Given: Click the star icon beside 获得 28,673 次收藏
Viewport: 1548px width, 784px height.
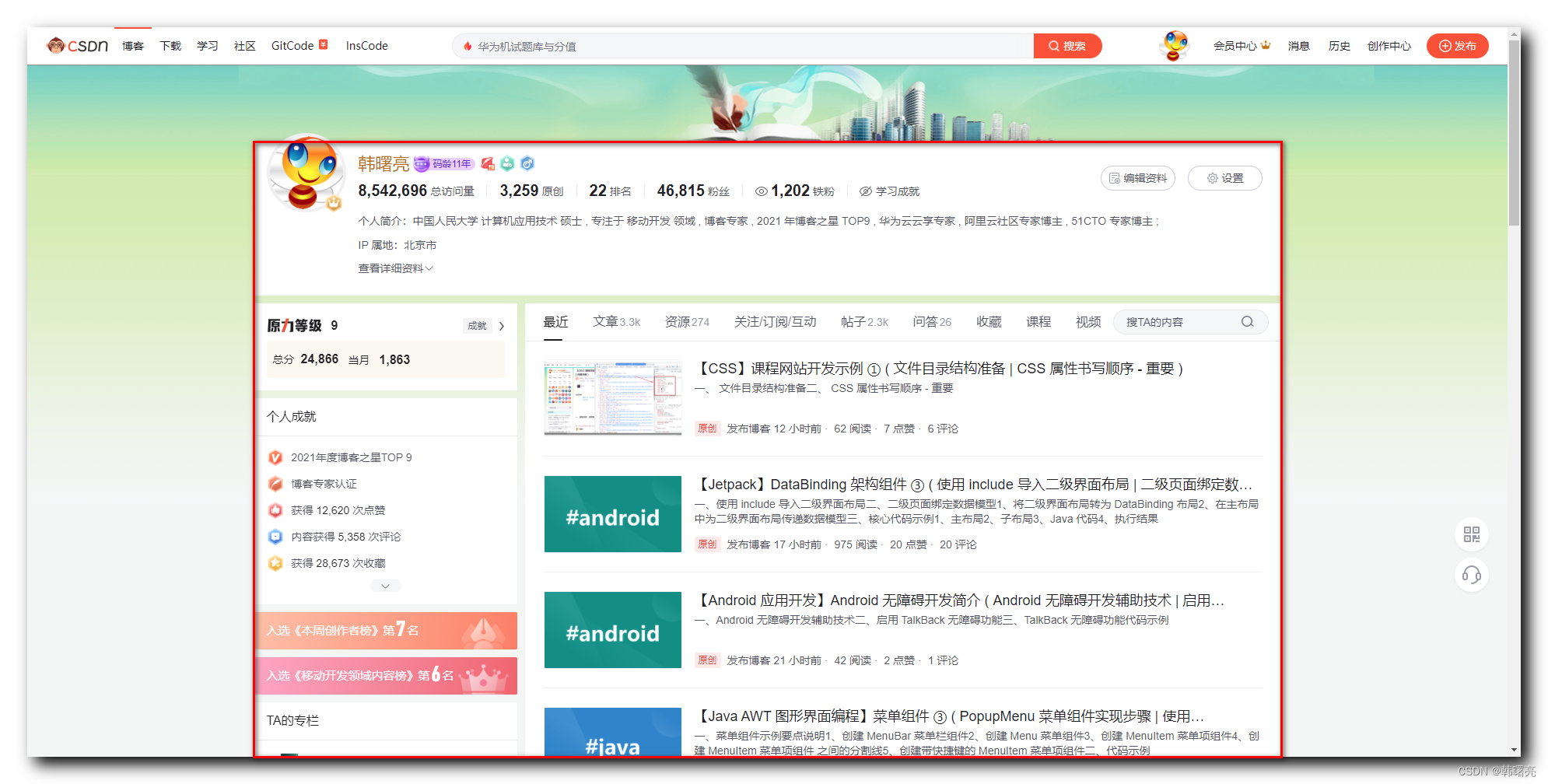Looking at the screenshot, I should 275,563.
